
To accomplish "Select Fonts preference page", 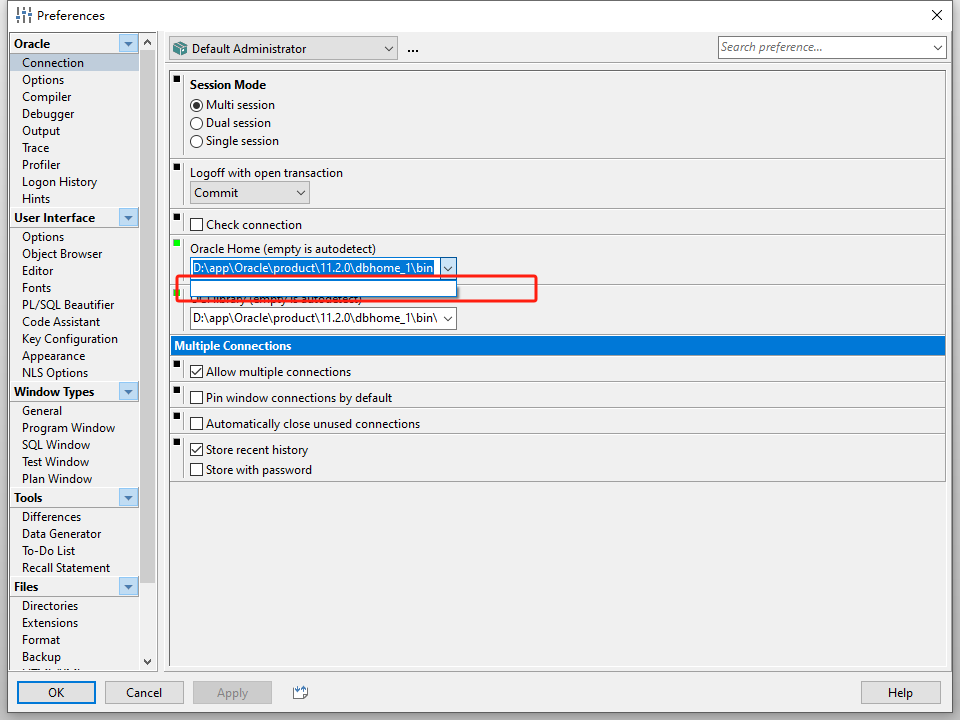I will 37,288.
